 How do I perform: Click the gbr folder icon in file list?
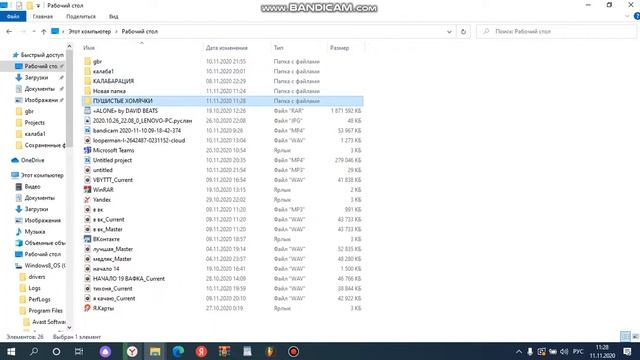click(87, 61)
